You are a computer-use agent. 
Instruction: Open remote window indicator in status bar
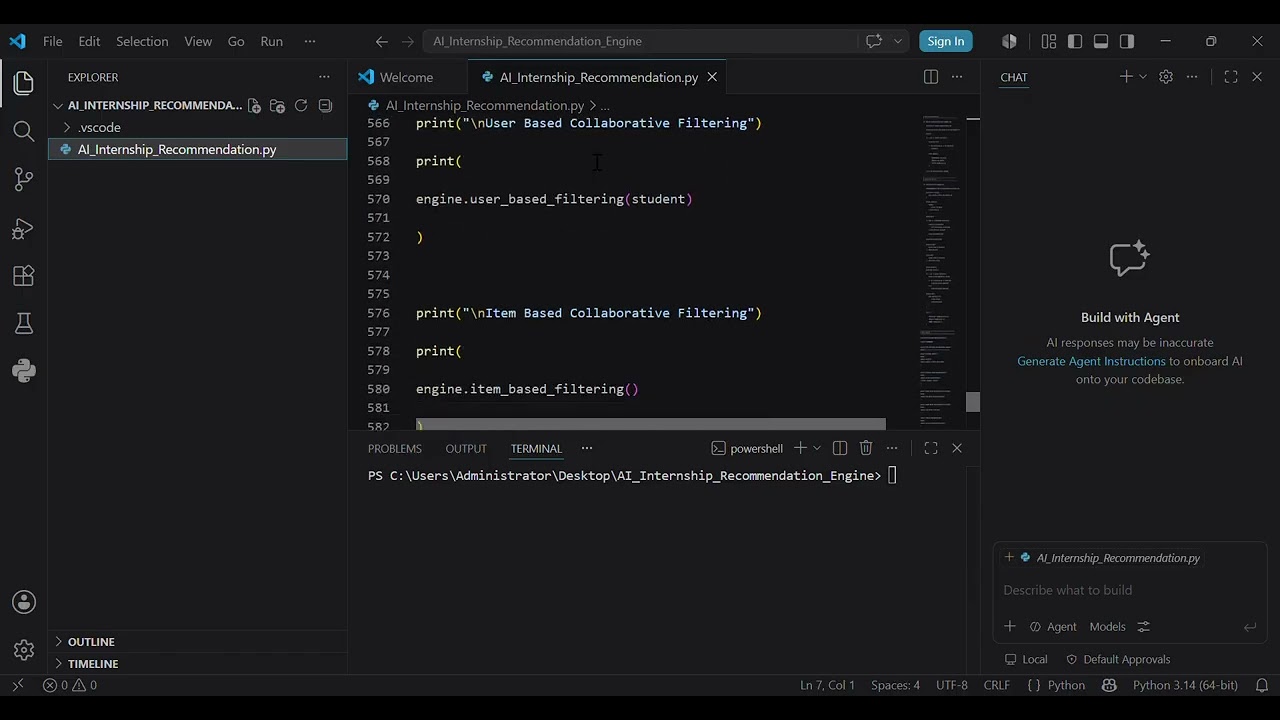pos(17,685)
